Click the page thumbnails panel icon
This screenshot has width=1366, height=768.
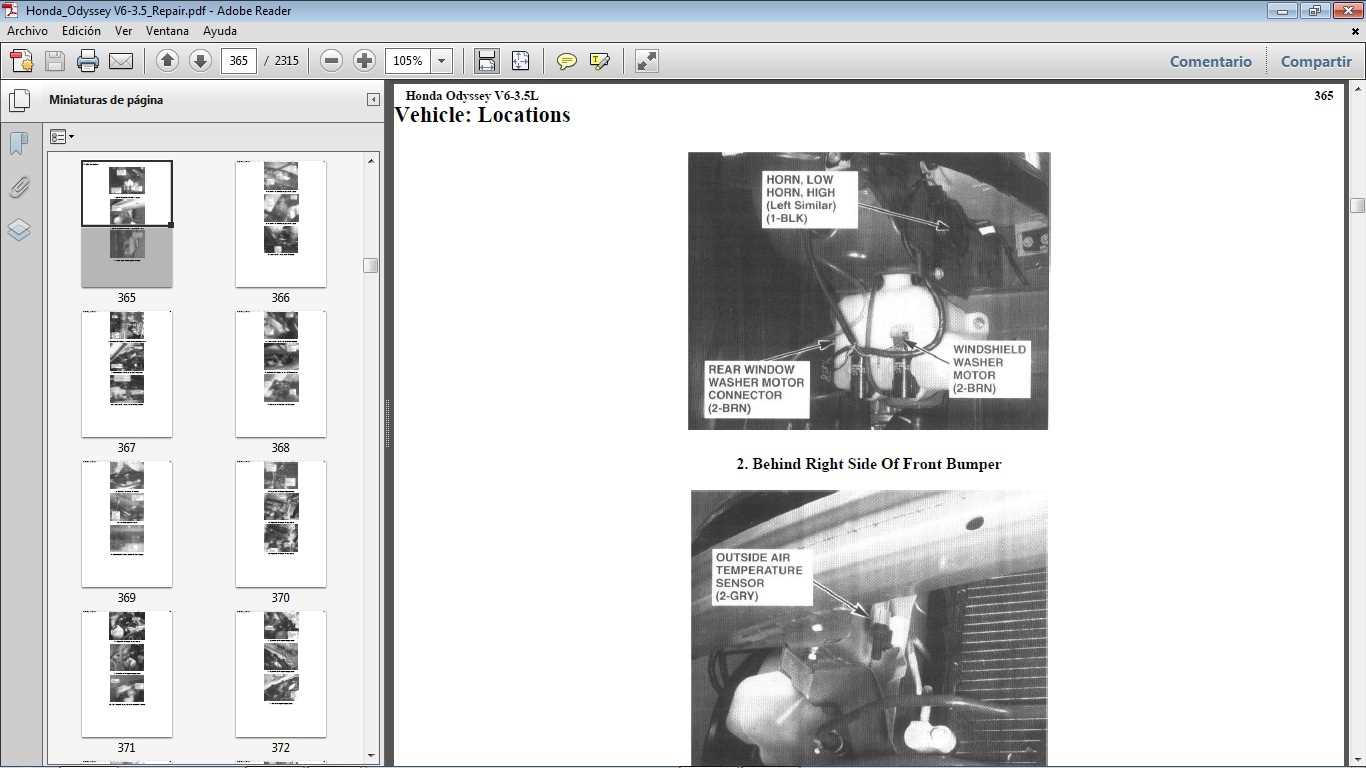point(19,100)
